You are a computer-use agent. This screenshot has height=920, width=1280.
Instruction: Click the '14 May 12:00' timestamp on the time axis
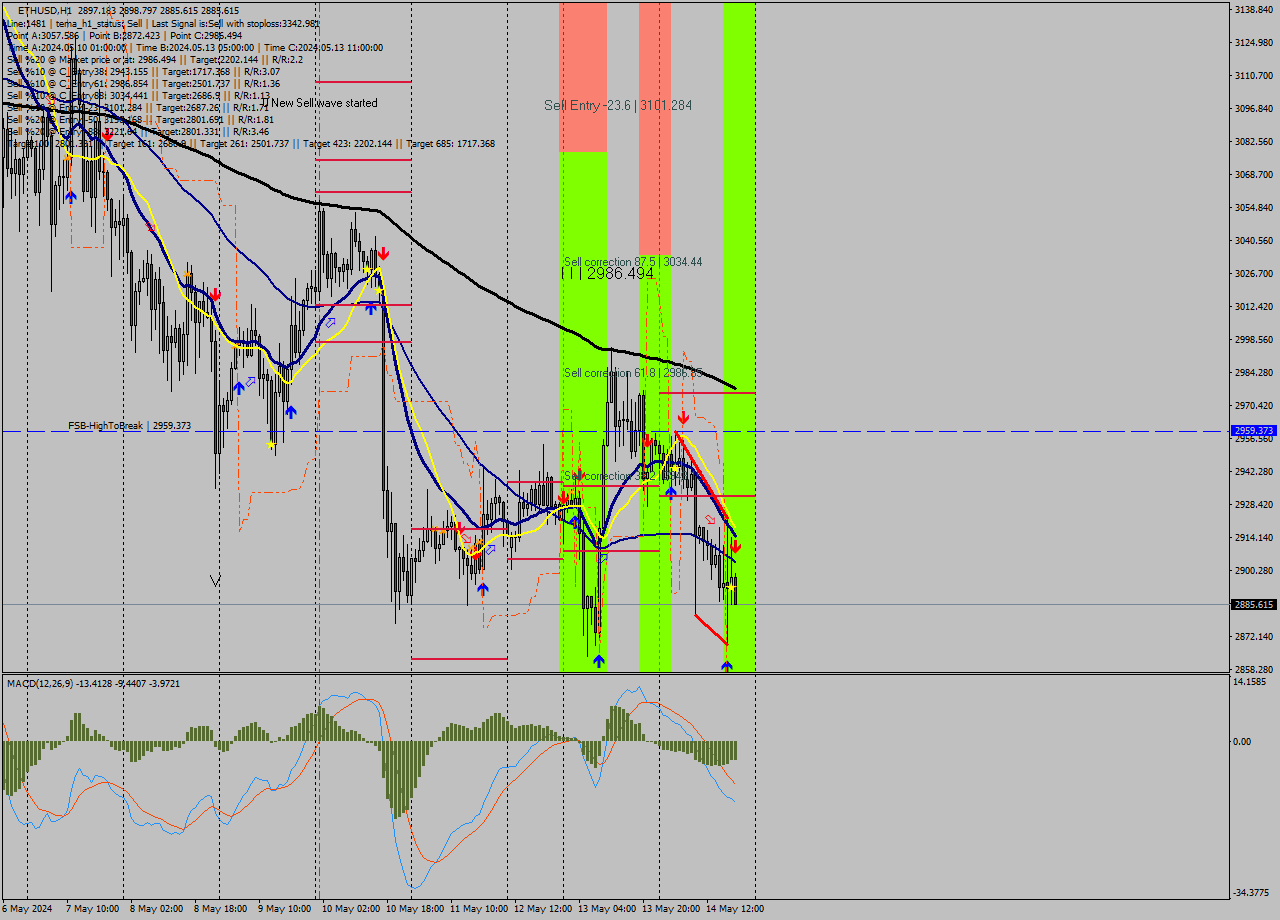tap(733, 909)
